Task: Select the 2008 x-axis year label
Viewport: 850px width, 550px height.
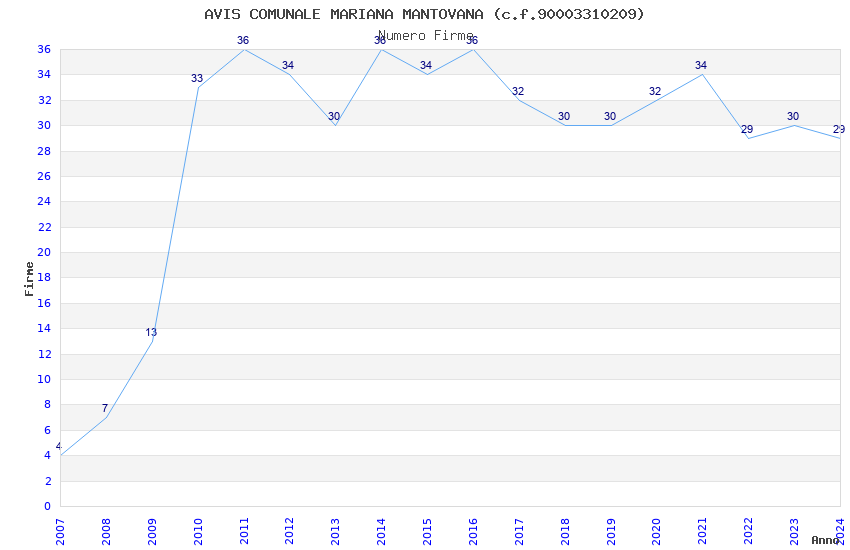Action: pos(106,532)
